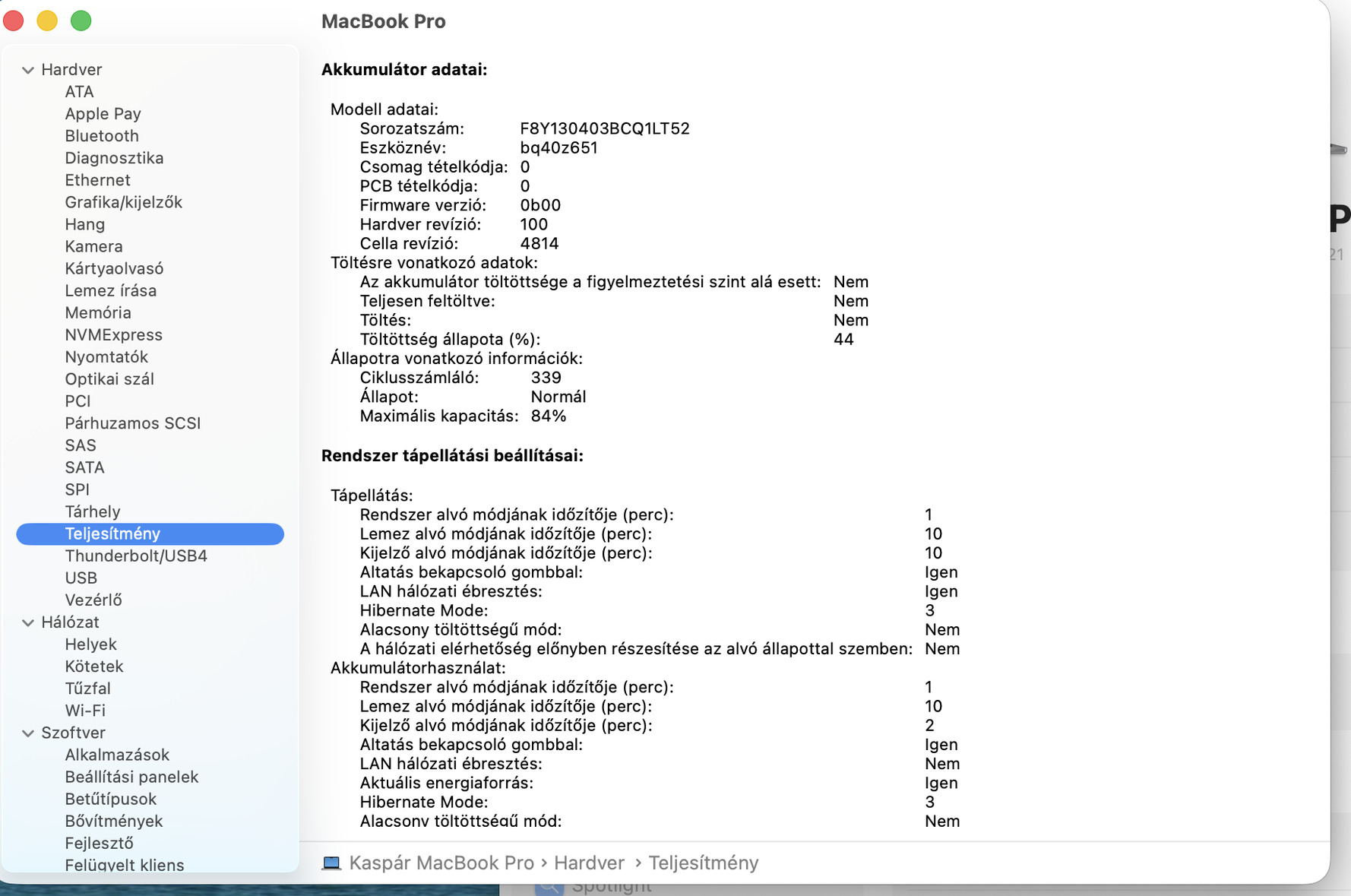Collapse the Szoftver section chevron
Viewport: 1351px width, 896px height.
tap(28, 733)
